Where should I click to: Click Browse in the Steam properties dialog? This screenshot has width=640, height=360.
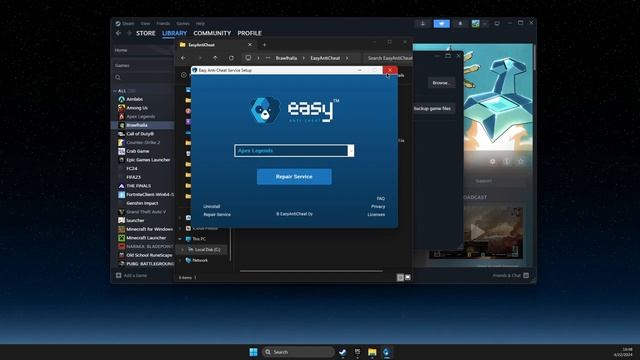tap(441, 83)
